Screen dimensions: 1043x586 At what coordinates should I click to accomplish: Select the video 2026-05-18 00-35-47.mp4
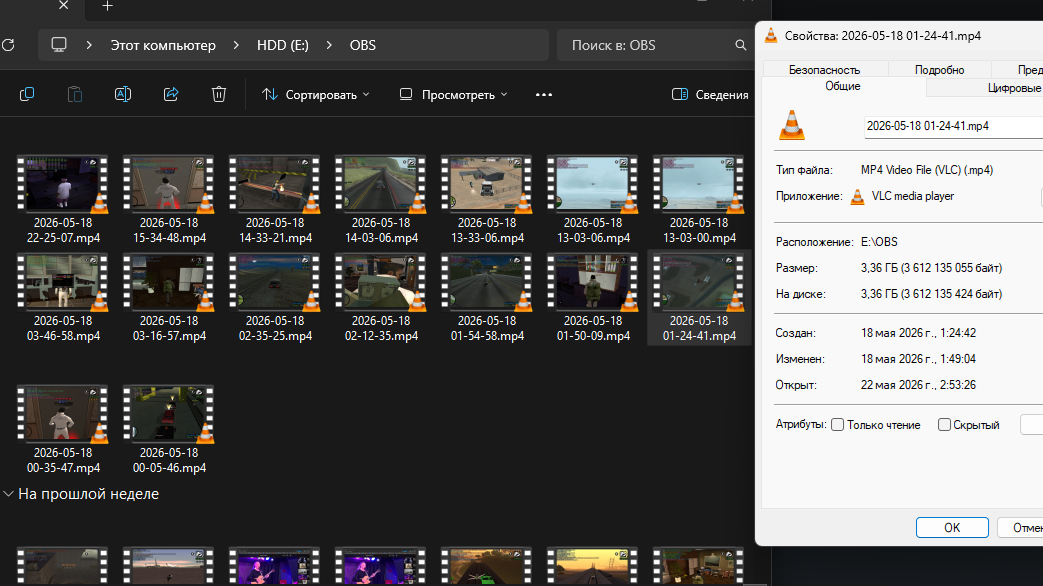click(63, 430)
